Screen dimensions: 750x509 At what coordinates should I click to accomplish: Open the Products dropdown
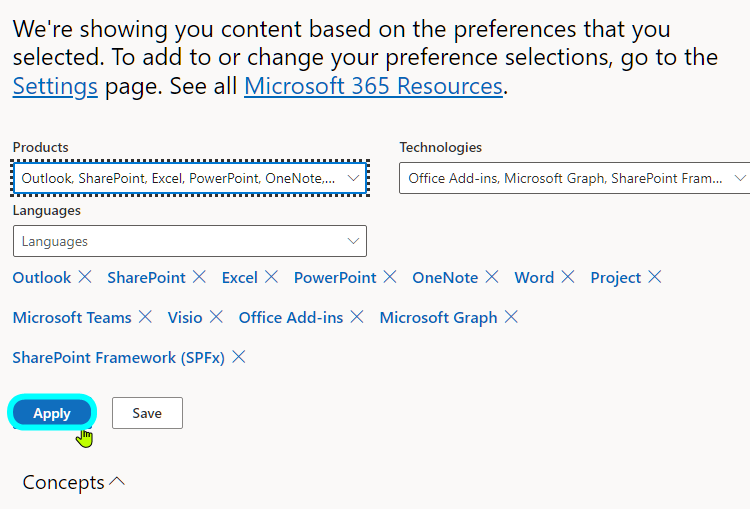pyautogui.click(x=190, y=179)
